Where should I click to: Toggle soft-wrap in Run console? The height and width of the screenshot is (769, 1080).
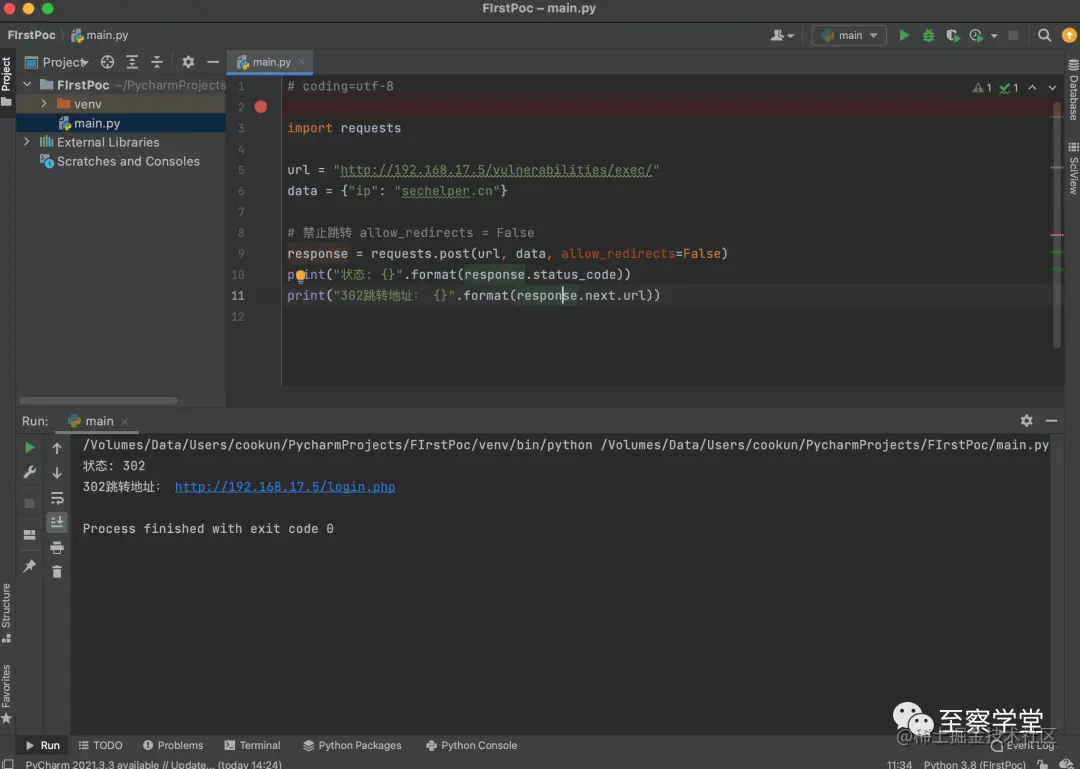(x=57, y=498)
